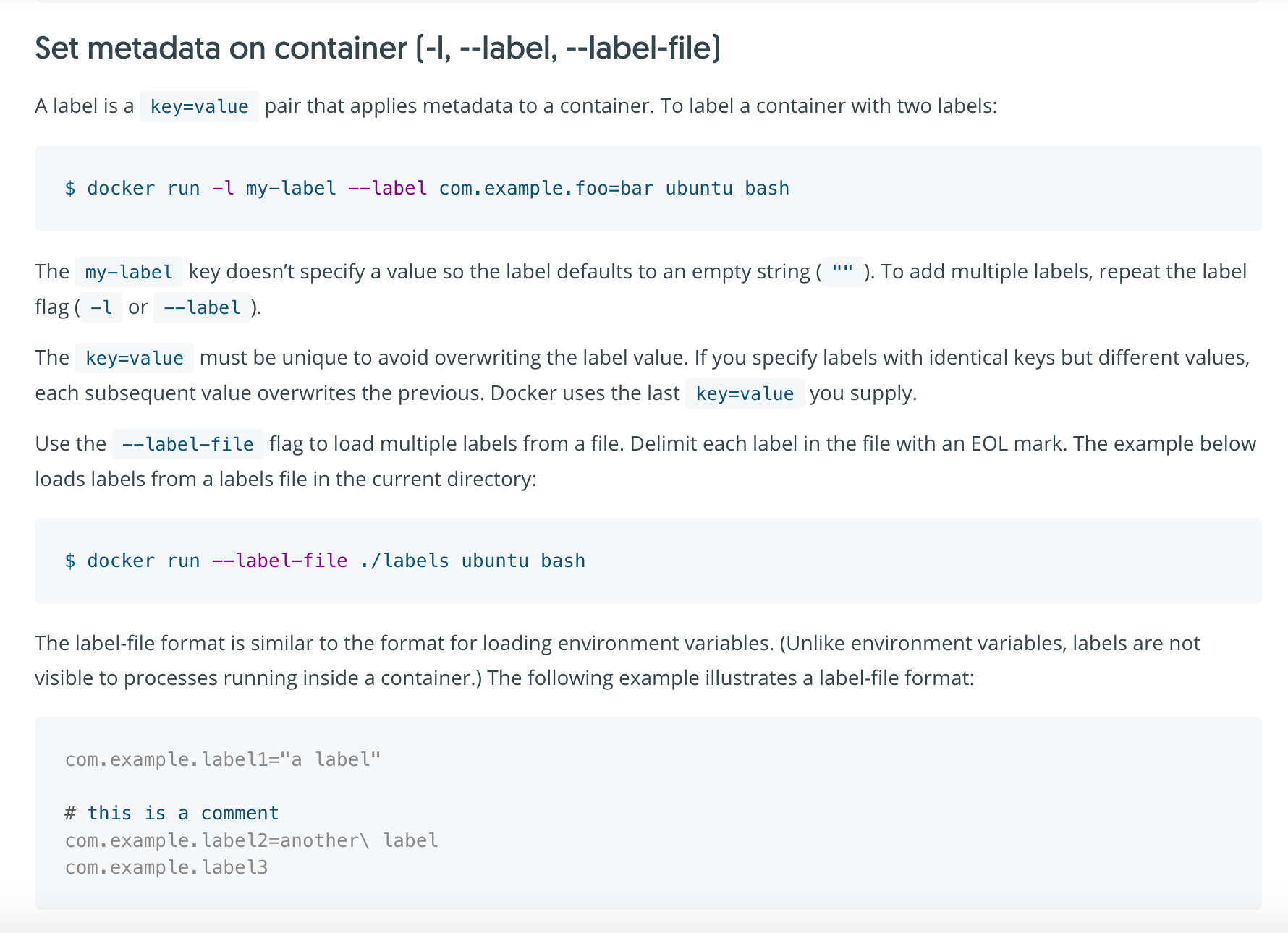Click the ./labels path in the second command
This screenshot has height=933, width=1288.
click(x=404, y=561)
